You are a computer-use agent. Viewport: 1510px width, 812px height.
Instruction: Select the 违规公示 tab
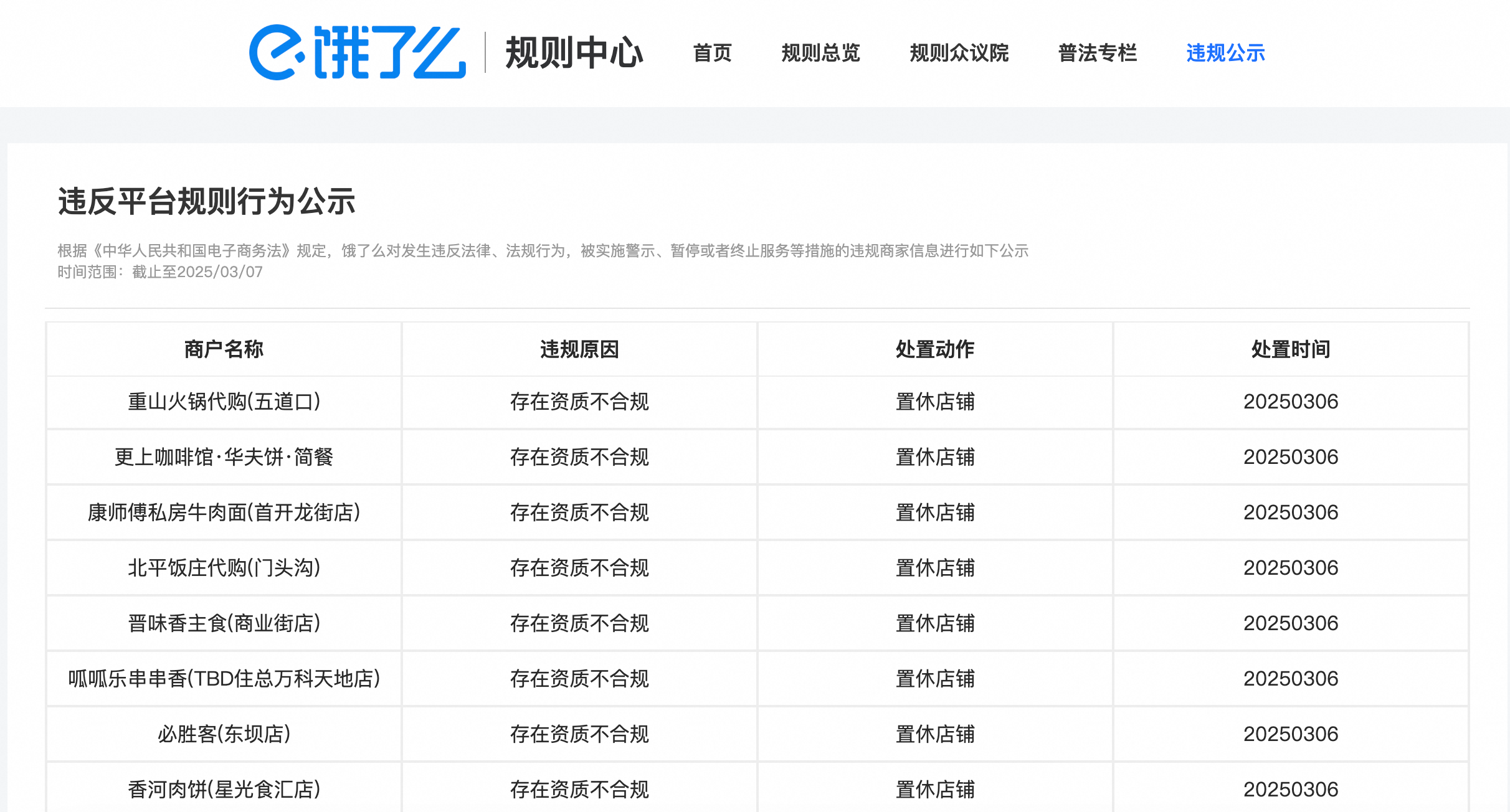[x=1225, y=53]
